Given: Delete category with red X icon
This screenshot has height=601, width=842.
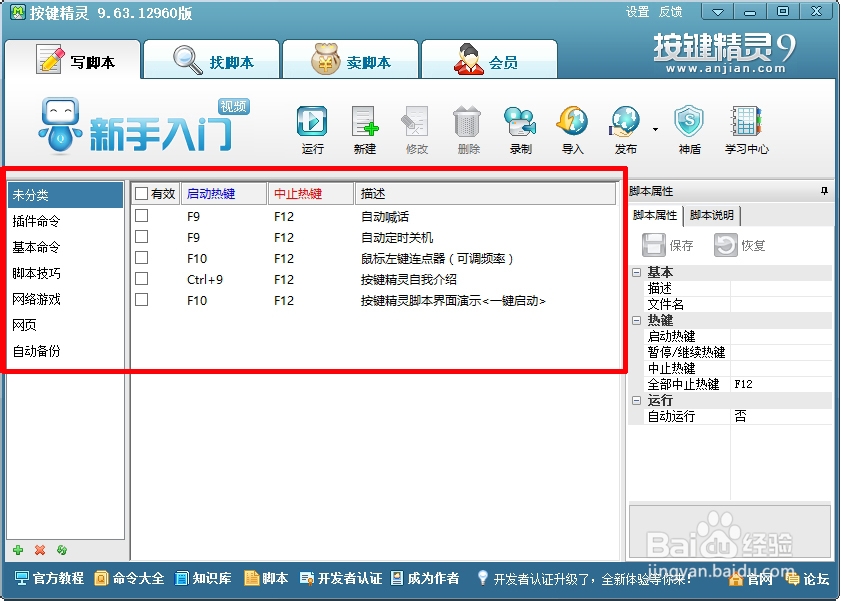Looking at the screenshot, I should [40, 550].
